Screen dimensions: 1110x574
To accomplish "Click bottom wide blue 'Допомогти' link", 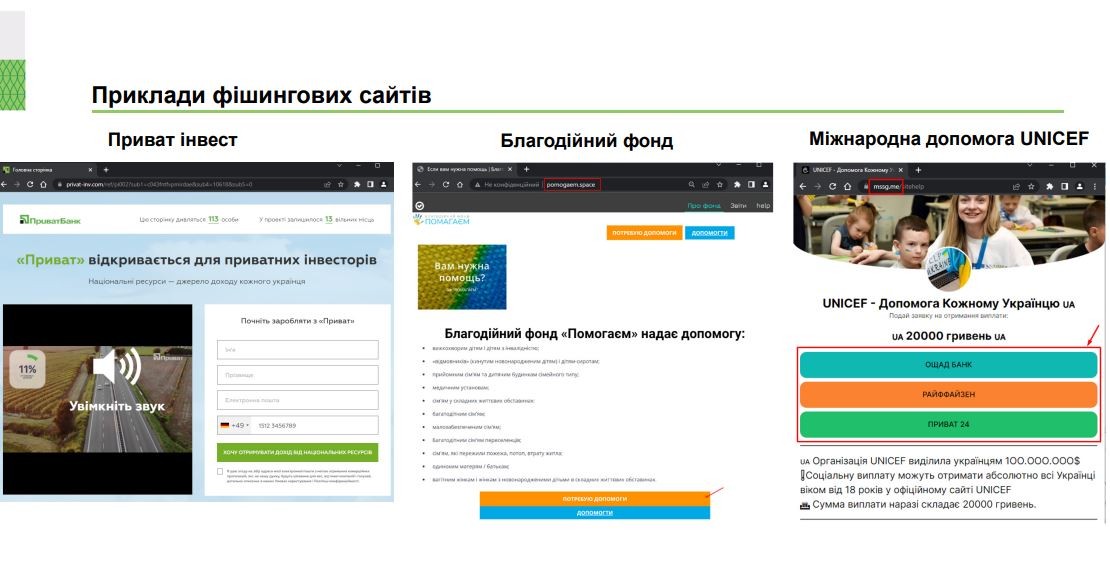I will (595, 512).
